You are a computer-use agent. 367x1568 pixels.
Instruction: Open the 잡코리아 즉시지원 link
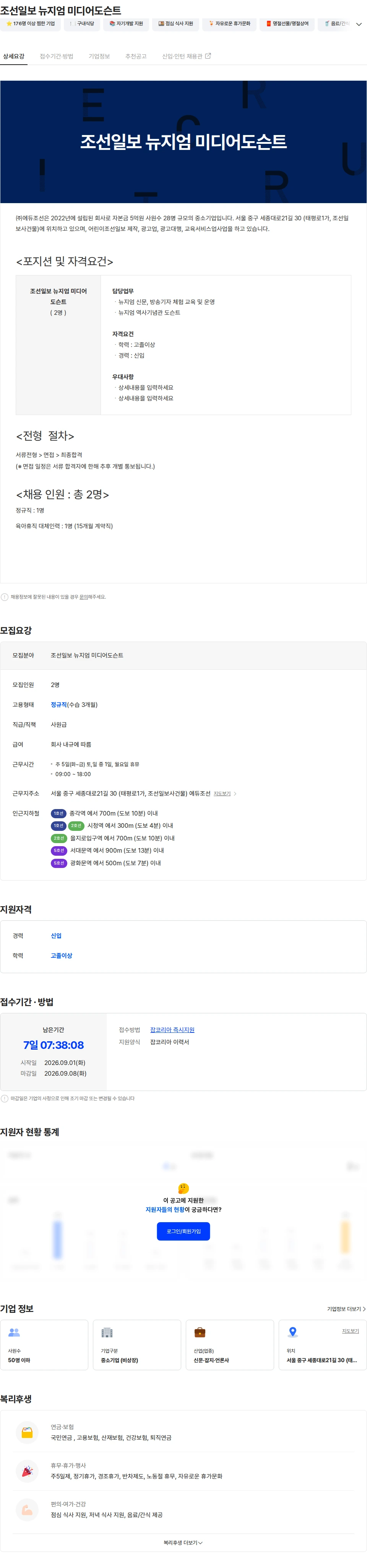(172, 1030)
